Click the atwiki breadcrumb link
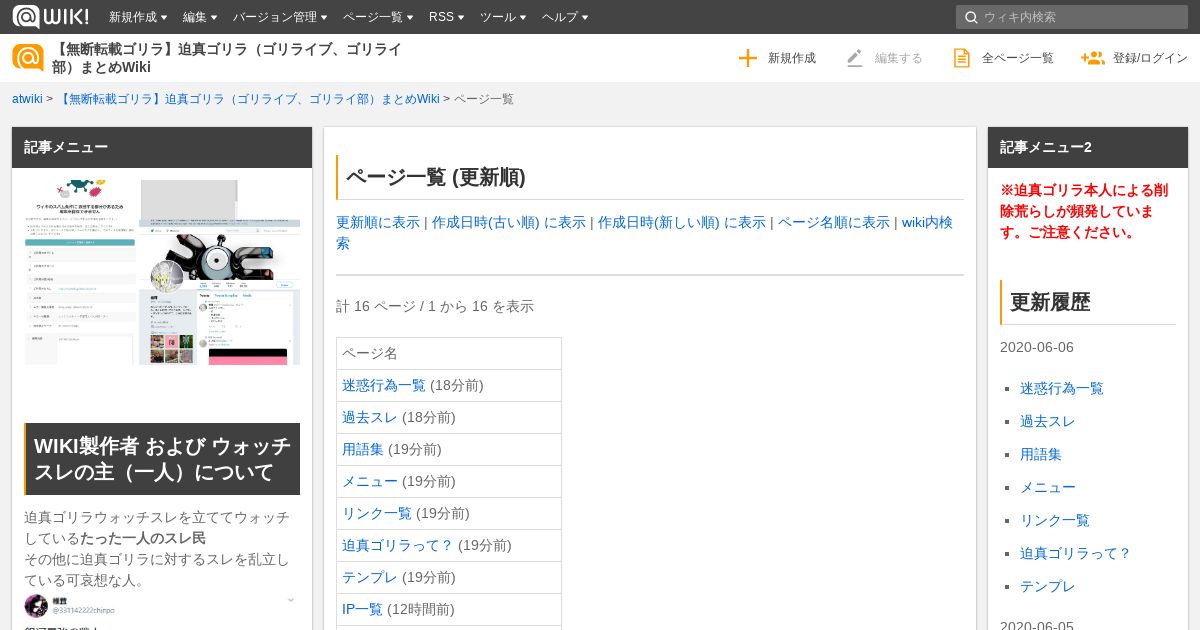Image resolution: width=1200 pixels, height=630 pixels. [x=27, y=99]
